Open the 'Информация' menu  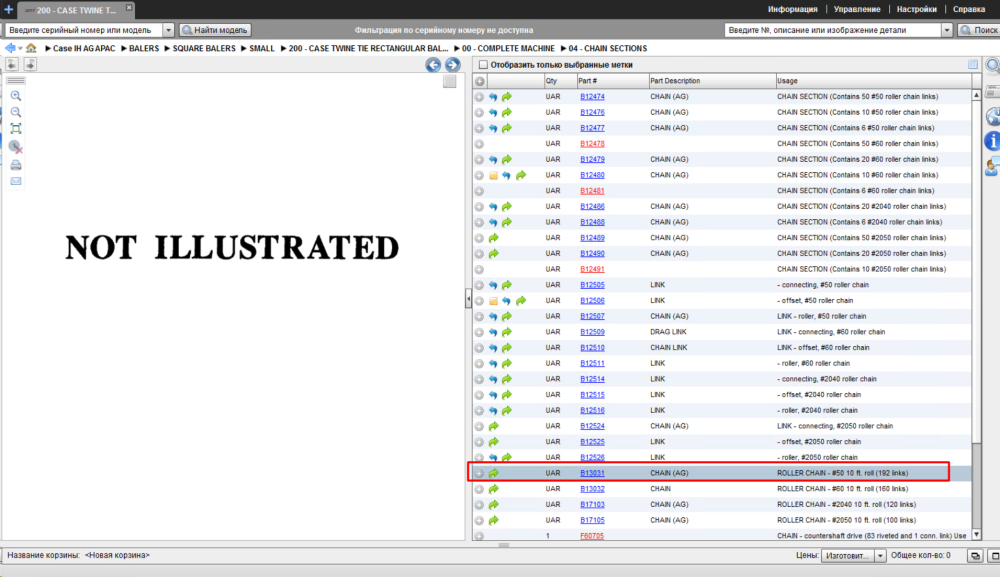(x=793, y=10)
